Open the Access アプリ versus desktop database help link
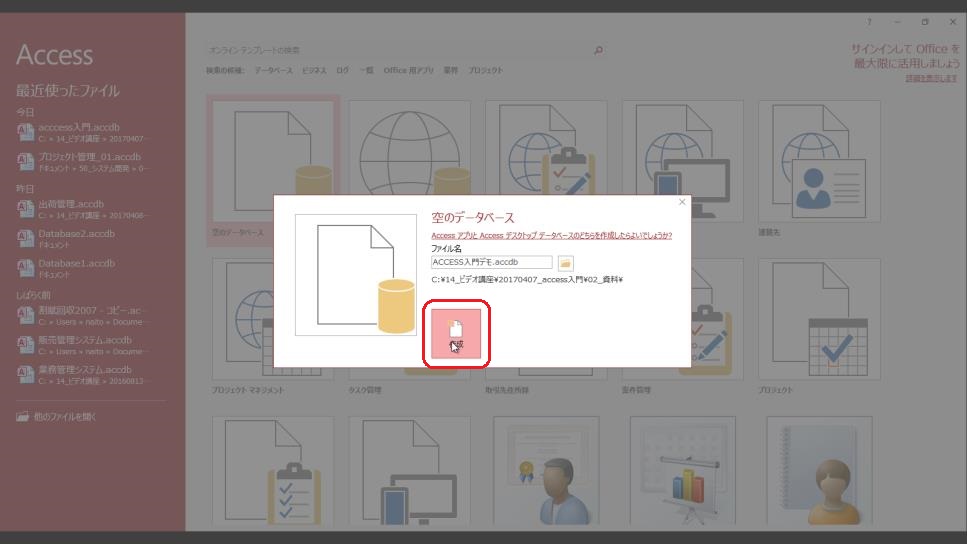 point(551,236)
